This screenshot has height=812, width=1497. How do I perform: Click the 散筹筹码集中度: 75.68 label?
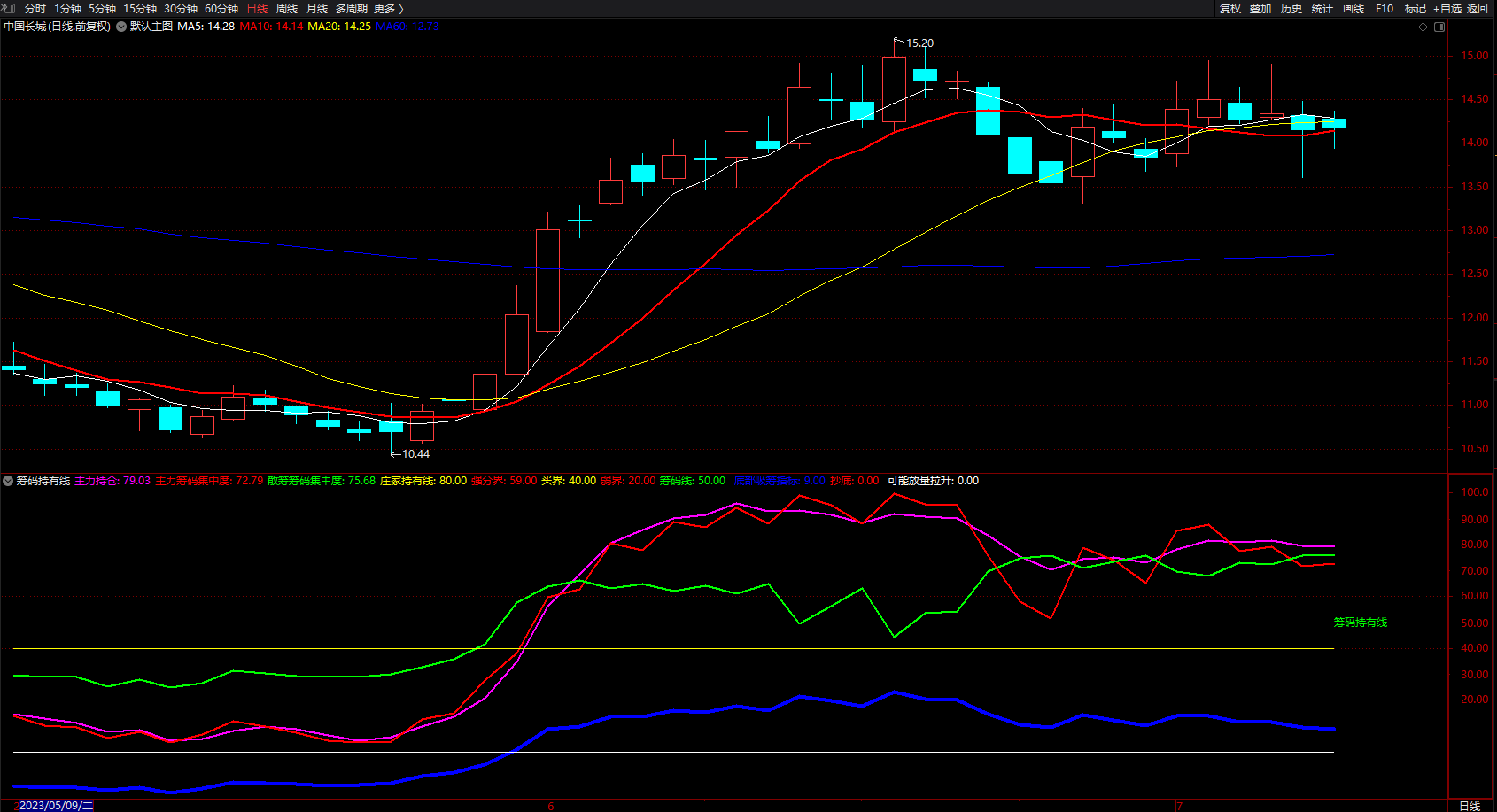point(322,481)
